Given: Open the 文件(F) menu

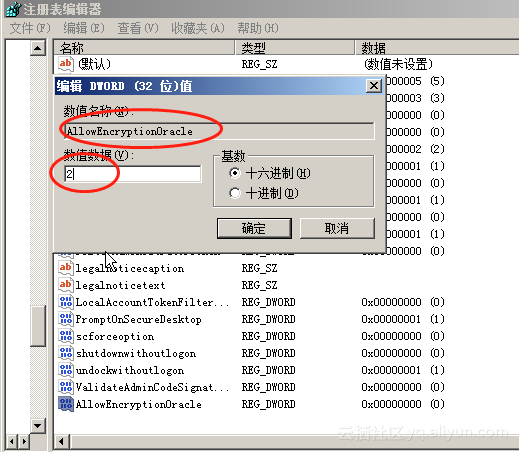Looking at the screenshot, I should (30, 28).
